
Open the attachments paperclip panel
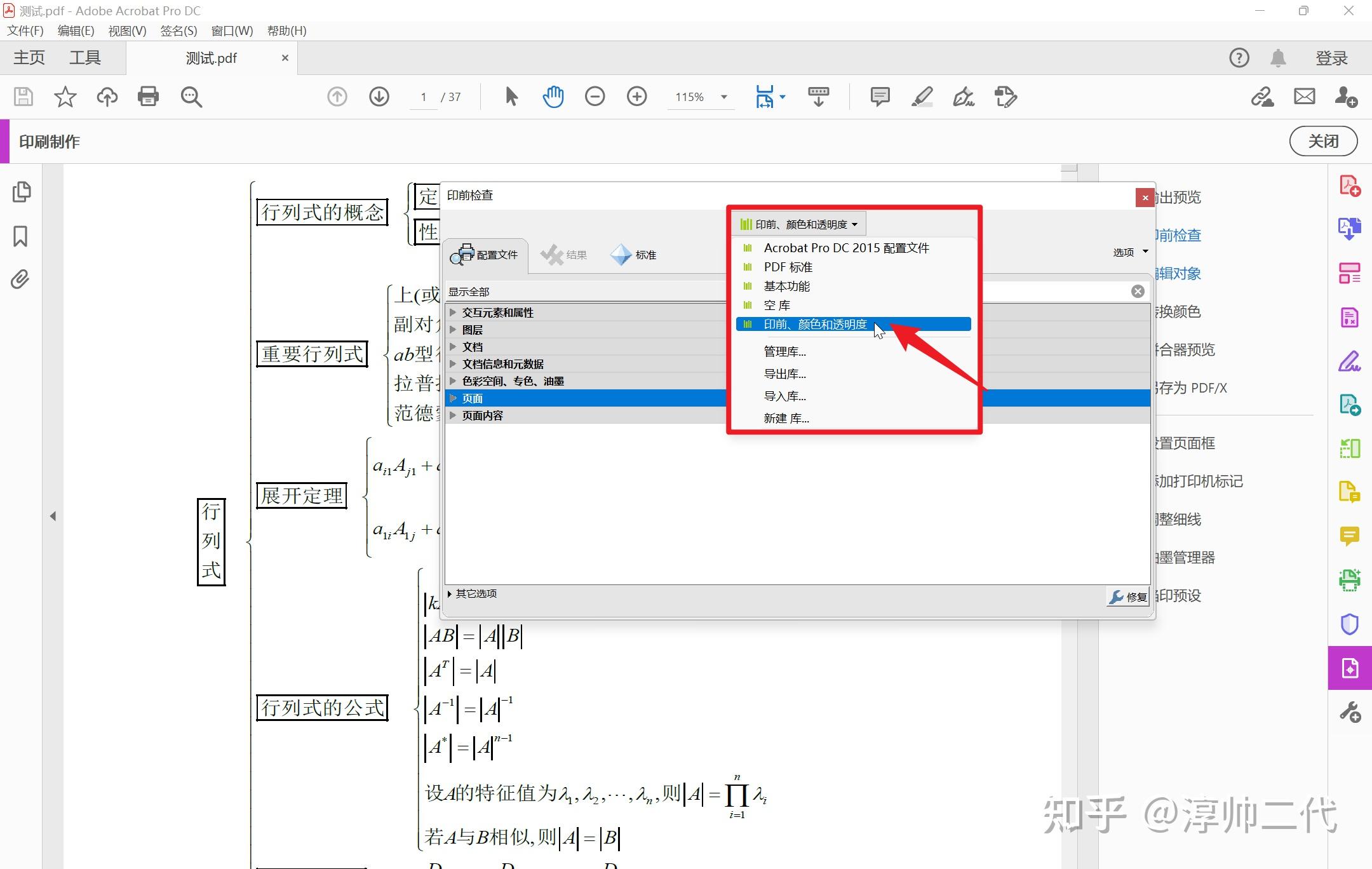coord(20,280)
